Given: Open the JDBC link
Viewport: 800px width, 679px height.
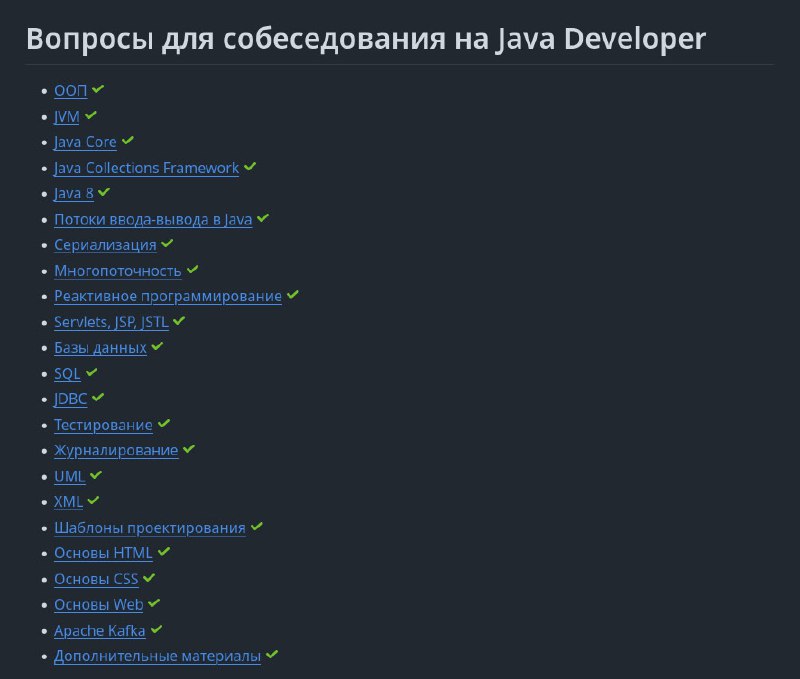Looking at the screenshot, I should pyautogui.click(x=70, y=399).
